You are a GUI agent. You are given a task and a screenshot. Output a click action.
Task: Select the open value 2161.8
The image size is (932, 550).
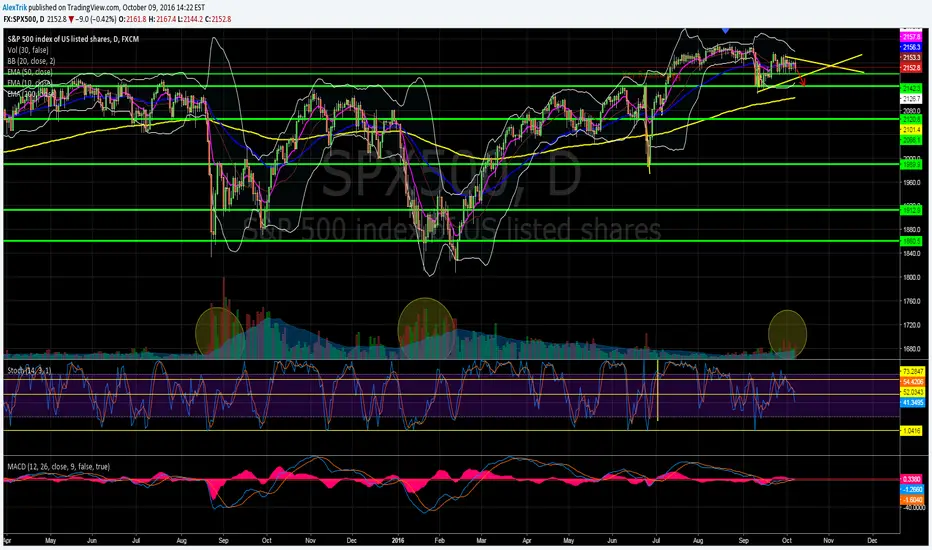(x=136, y=19)
